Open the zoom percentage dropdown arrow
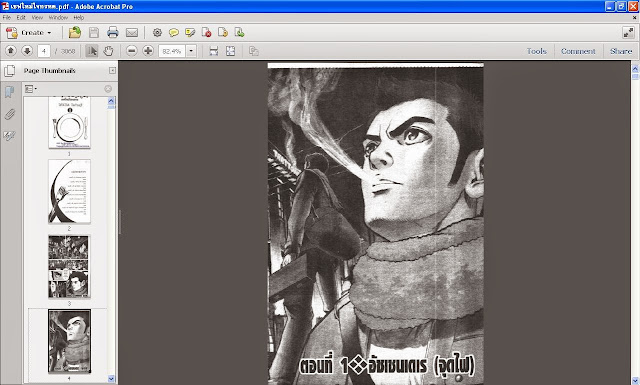640x385 pixels. pyautogui.click(x=191, y=51)
